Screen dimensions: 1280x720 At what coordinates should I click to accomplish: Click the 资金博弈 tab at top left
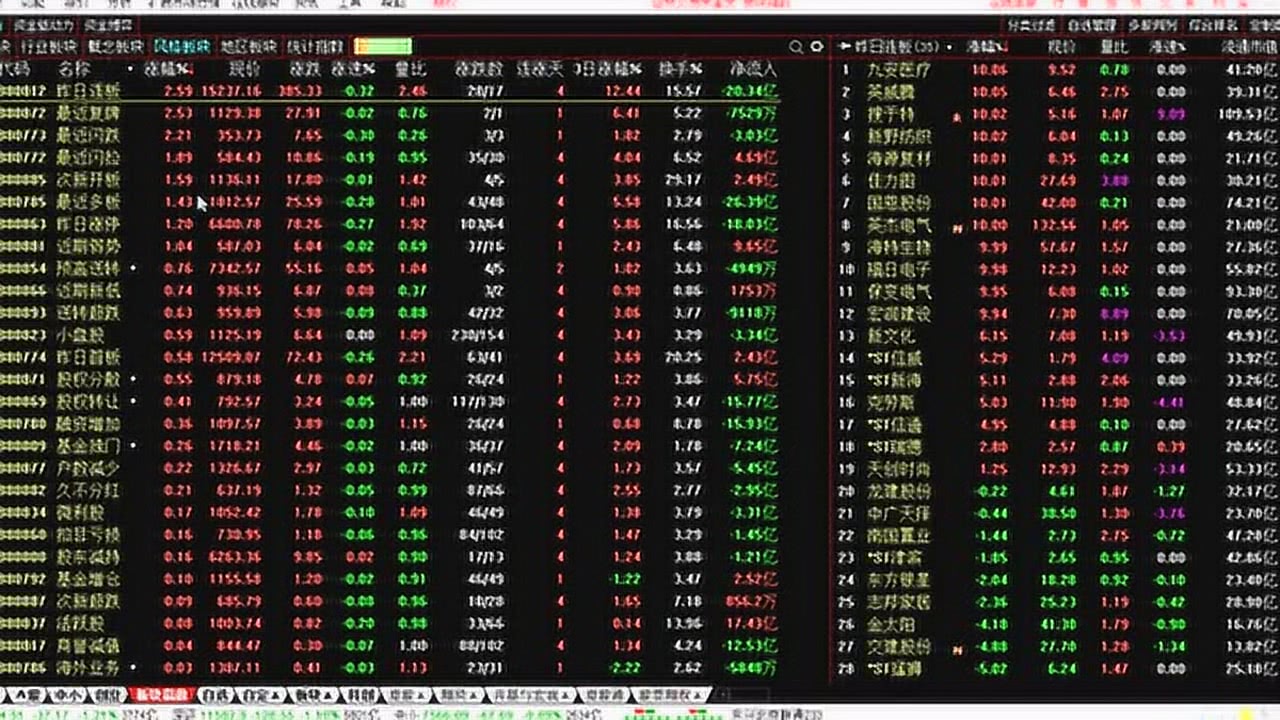(107, 25)
